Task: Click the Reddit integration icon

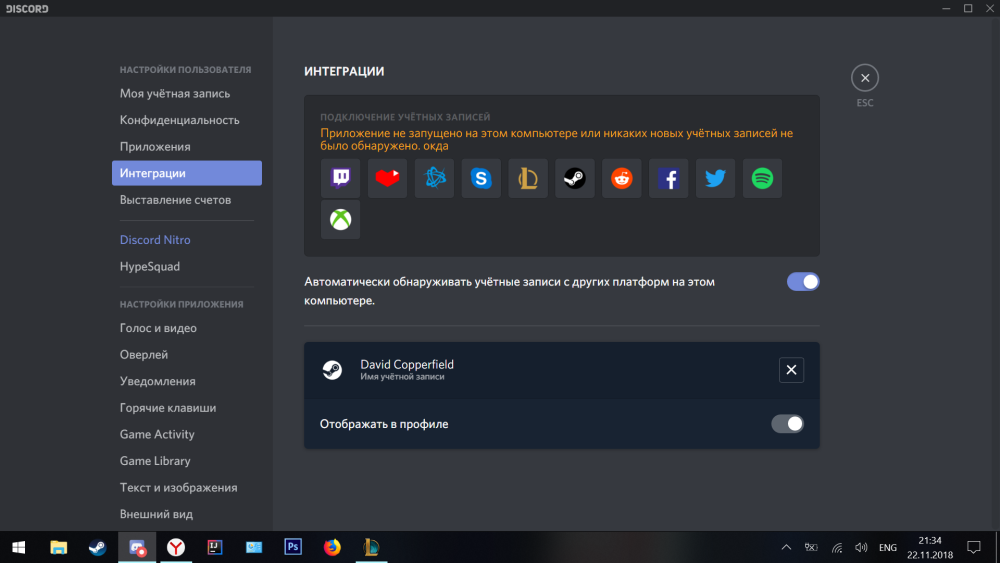Action: 622,179
